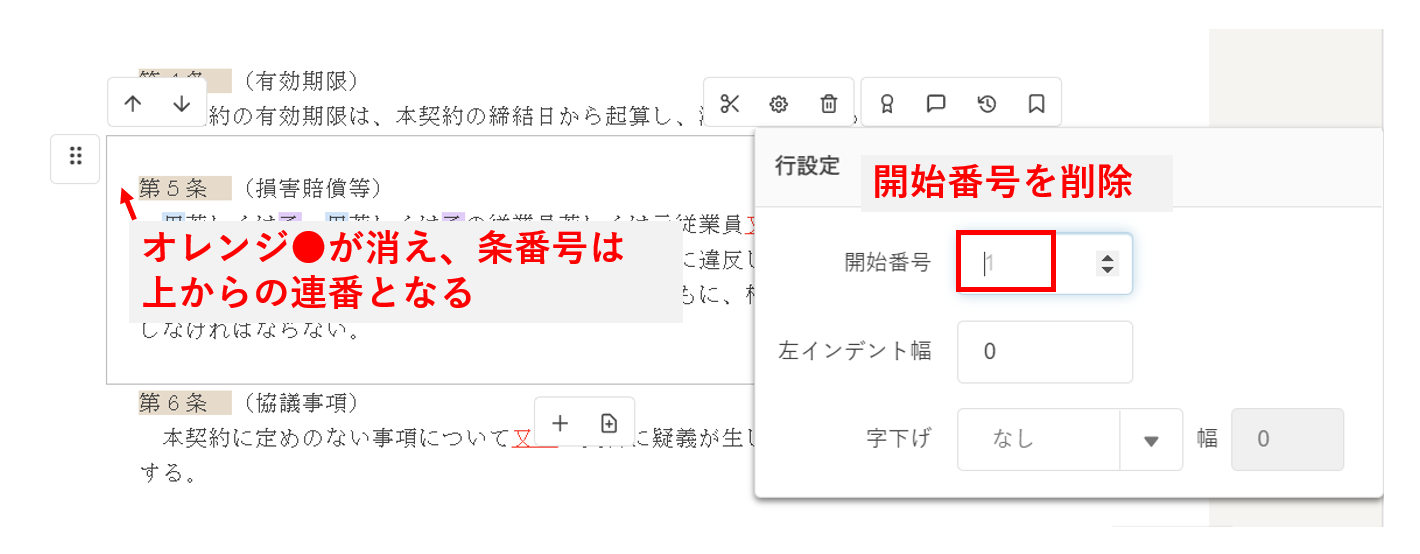Open the 字下げ dropdown showing なし

click(x=1037, y=439)
